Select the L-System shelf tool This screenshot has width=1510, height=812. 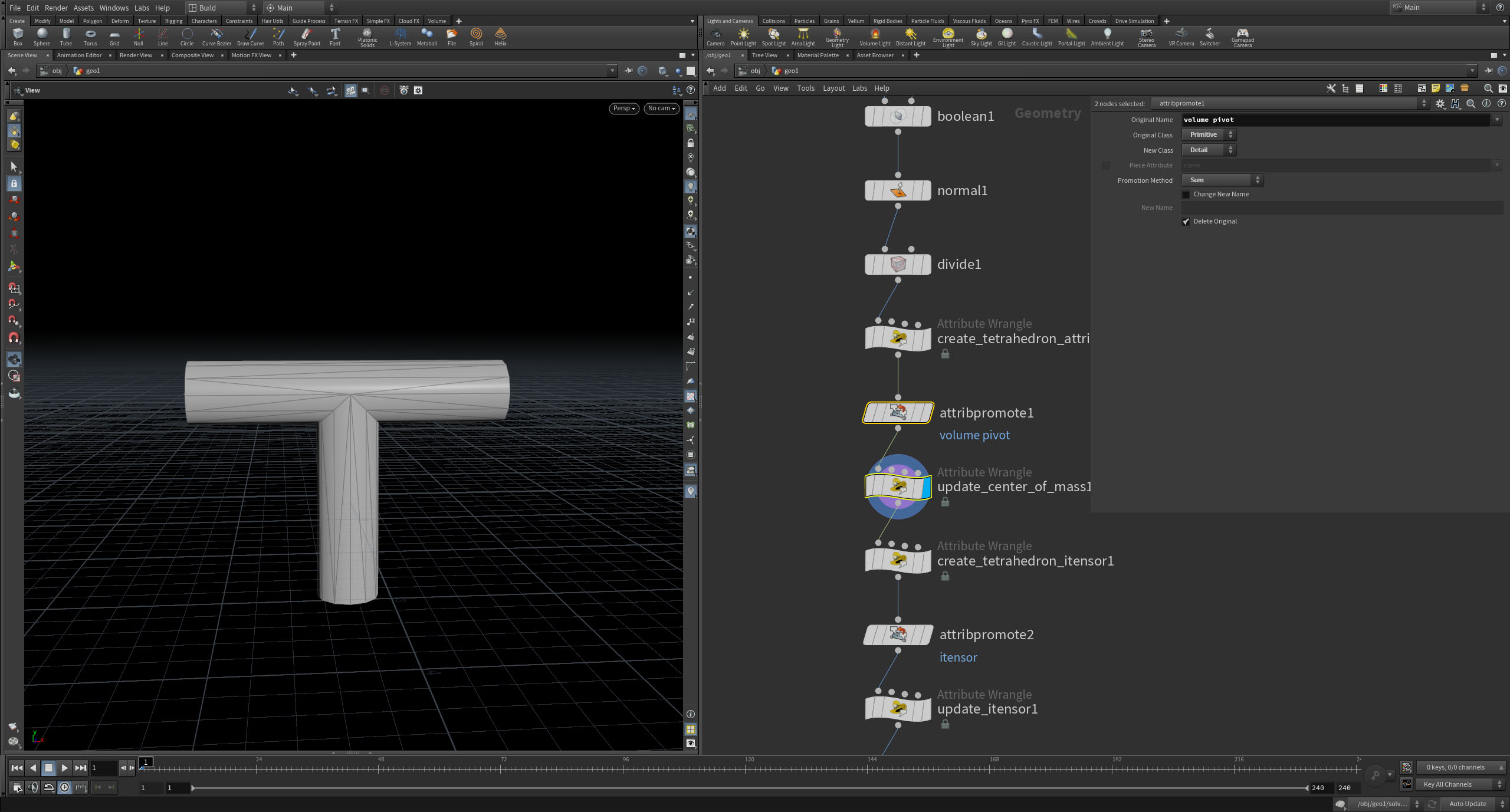pos(401,37)
